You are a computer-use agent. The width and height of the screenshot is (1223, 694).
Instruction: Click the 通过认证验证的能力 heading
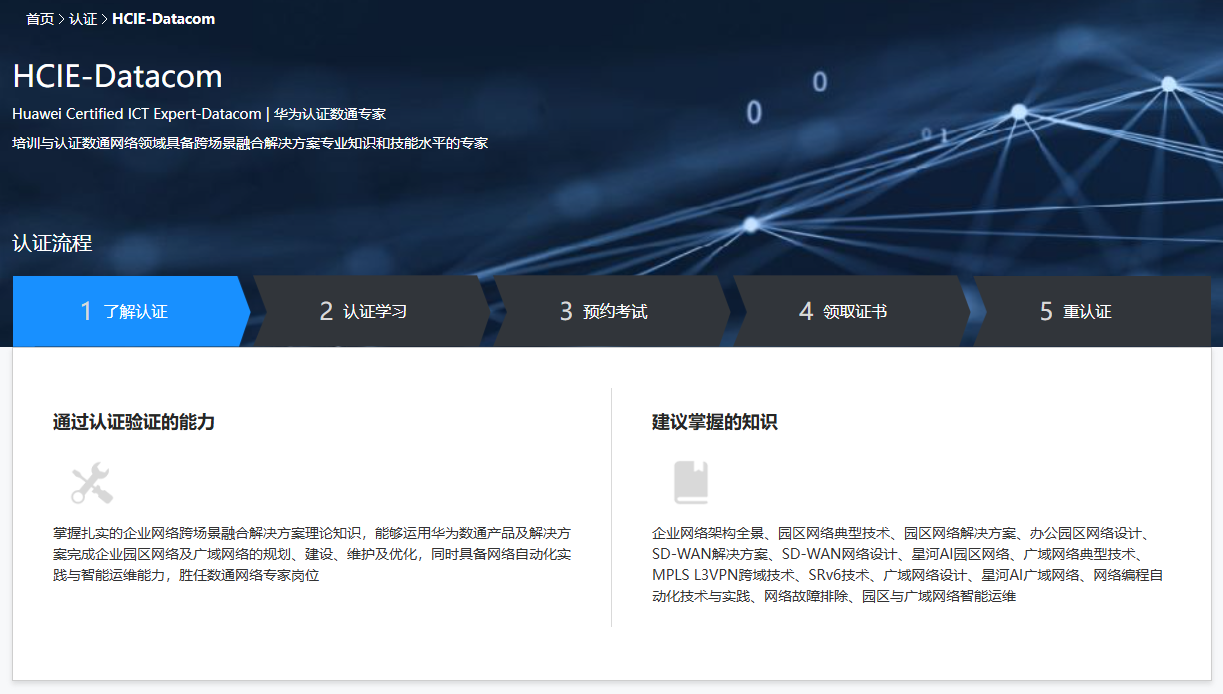coord(134,422)
